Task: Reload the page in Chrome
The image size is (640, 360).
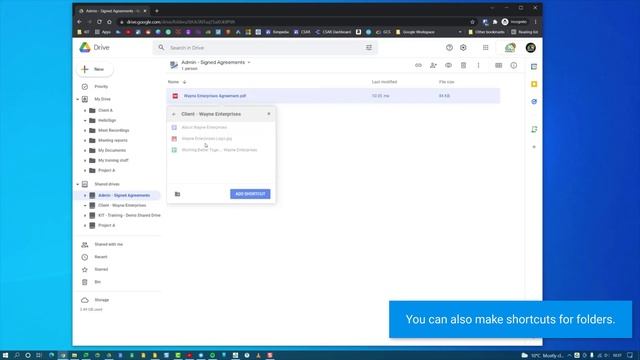Action: tap(99, 22)
